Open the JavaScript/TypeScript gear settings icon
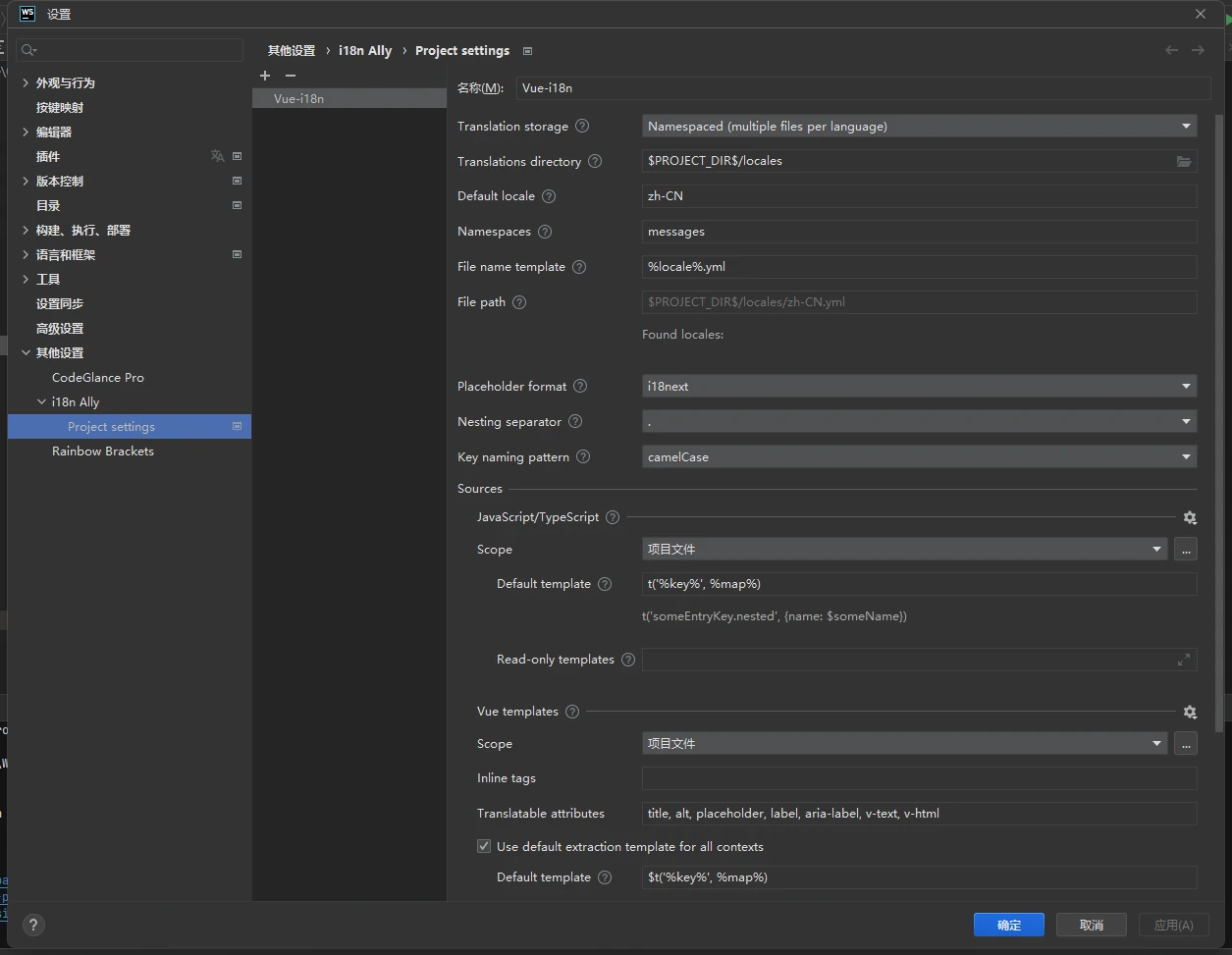 [1190, 517]
